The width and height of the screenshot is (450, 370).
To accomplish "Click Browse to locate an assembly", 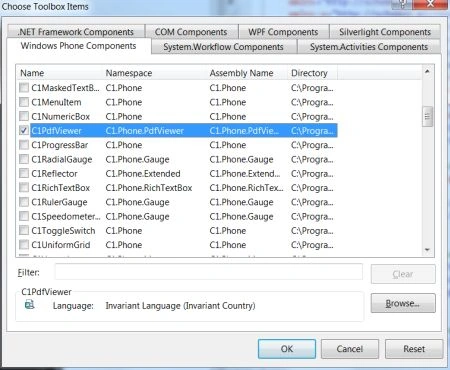I will (403, 303).
